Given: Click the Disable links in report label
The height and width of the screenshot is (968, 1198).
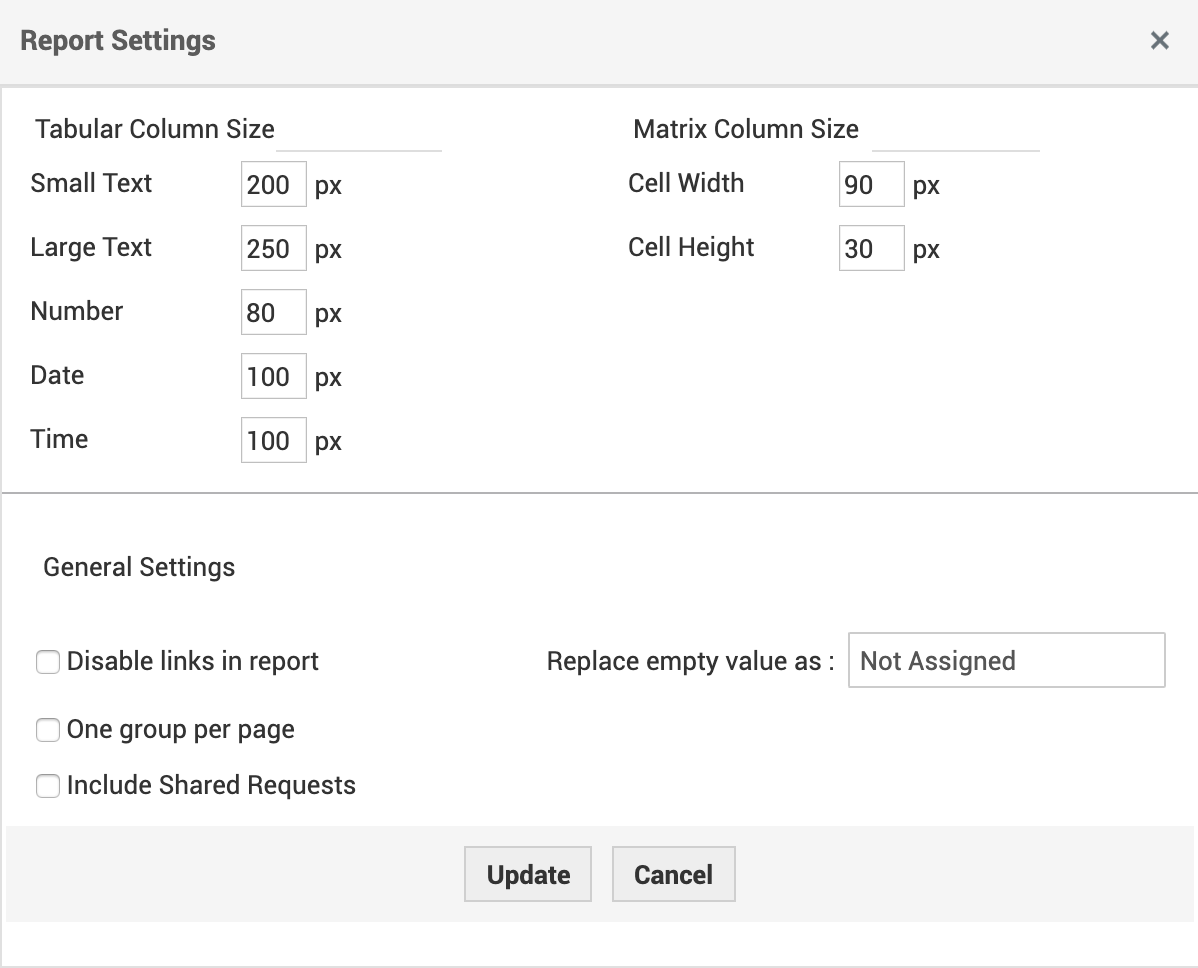Looking at the screenshot, I should tap(193, 662).
